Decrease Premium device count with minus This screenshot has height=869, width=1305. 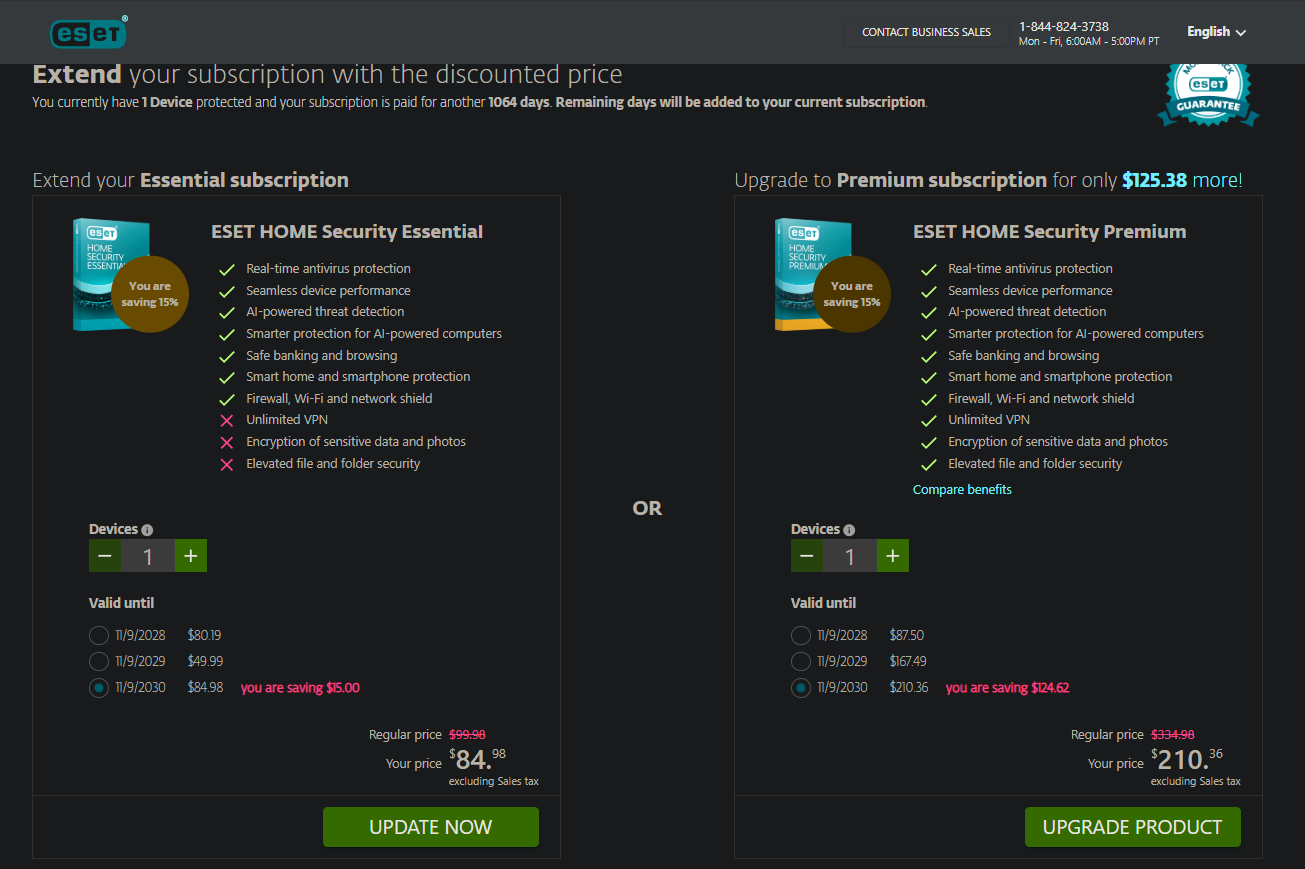coord(807,556)
